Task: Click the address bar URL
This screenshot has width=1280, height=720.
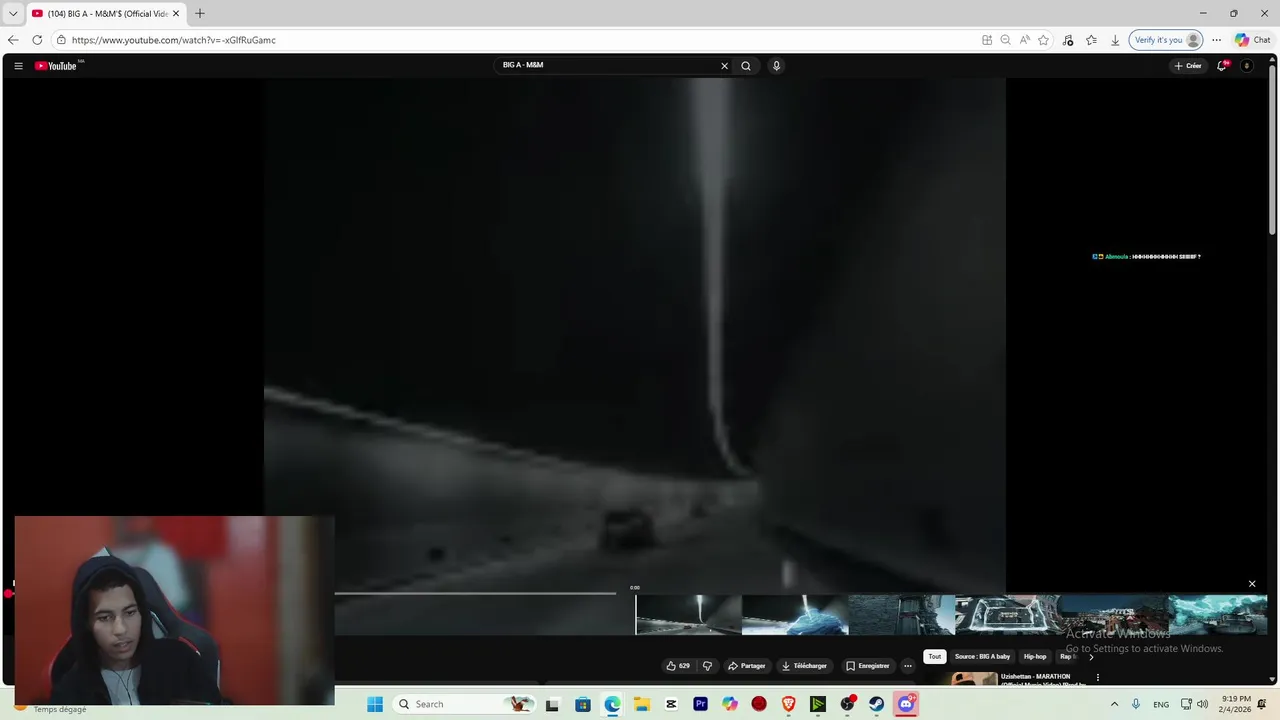Action: [x=173, y=40]
